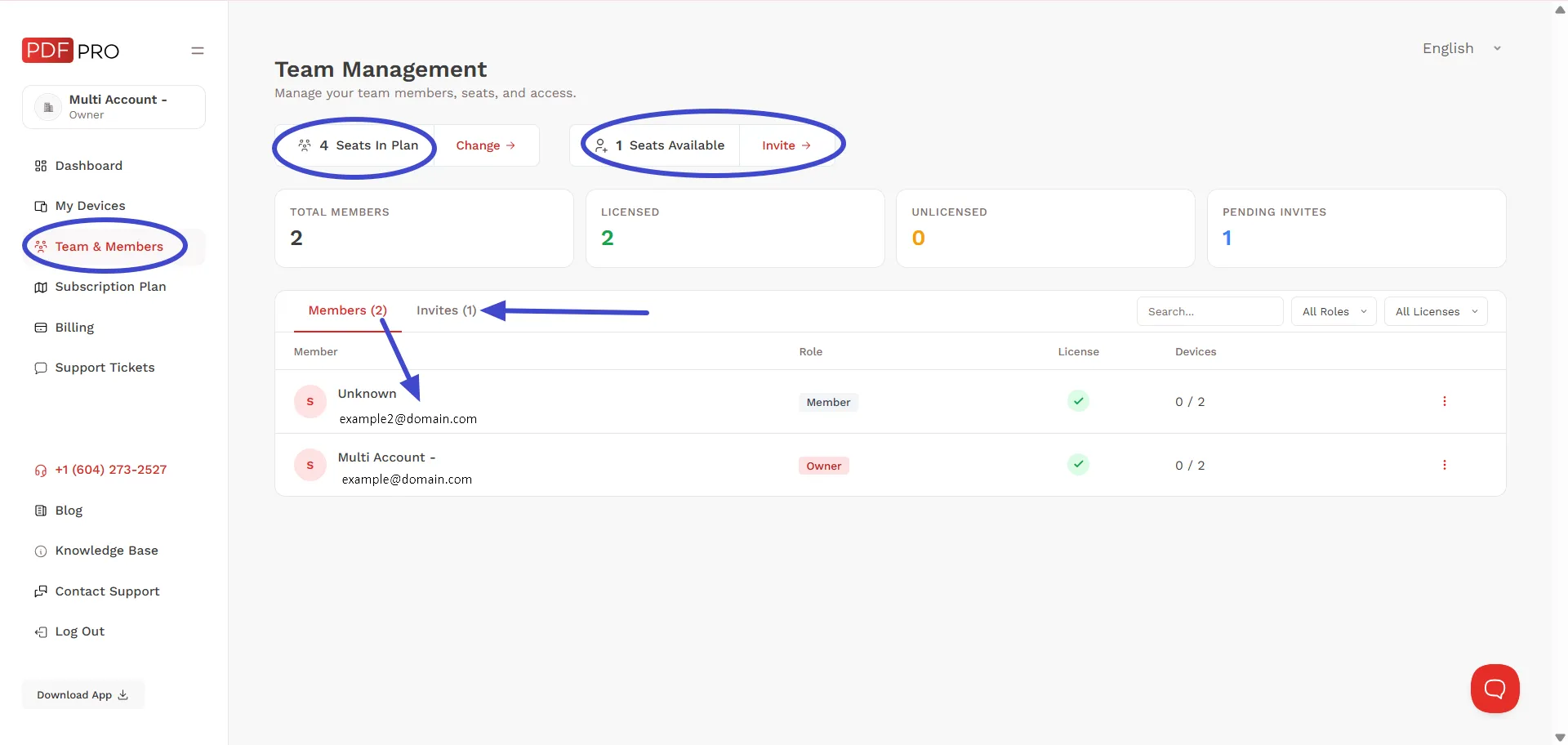Focus the members Search field

(1209, 311)
